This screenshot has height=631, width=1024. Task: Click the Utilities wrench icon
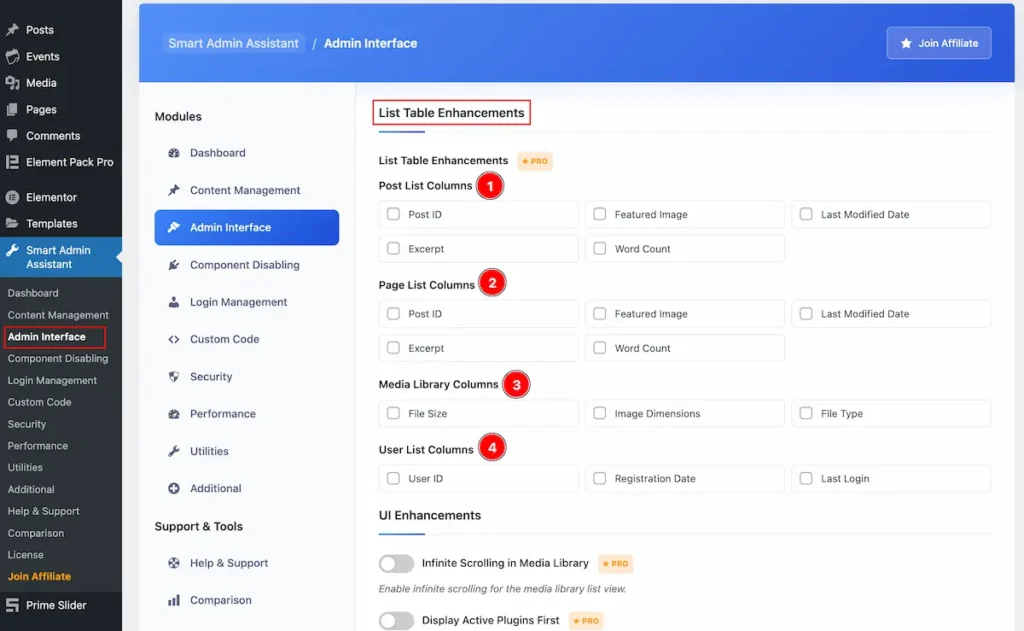point(174,451)
